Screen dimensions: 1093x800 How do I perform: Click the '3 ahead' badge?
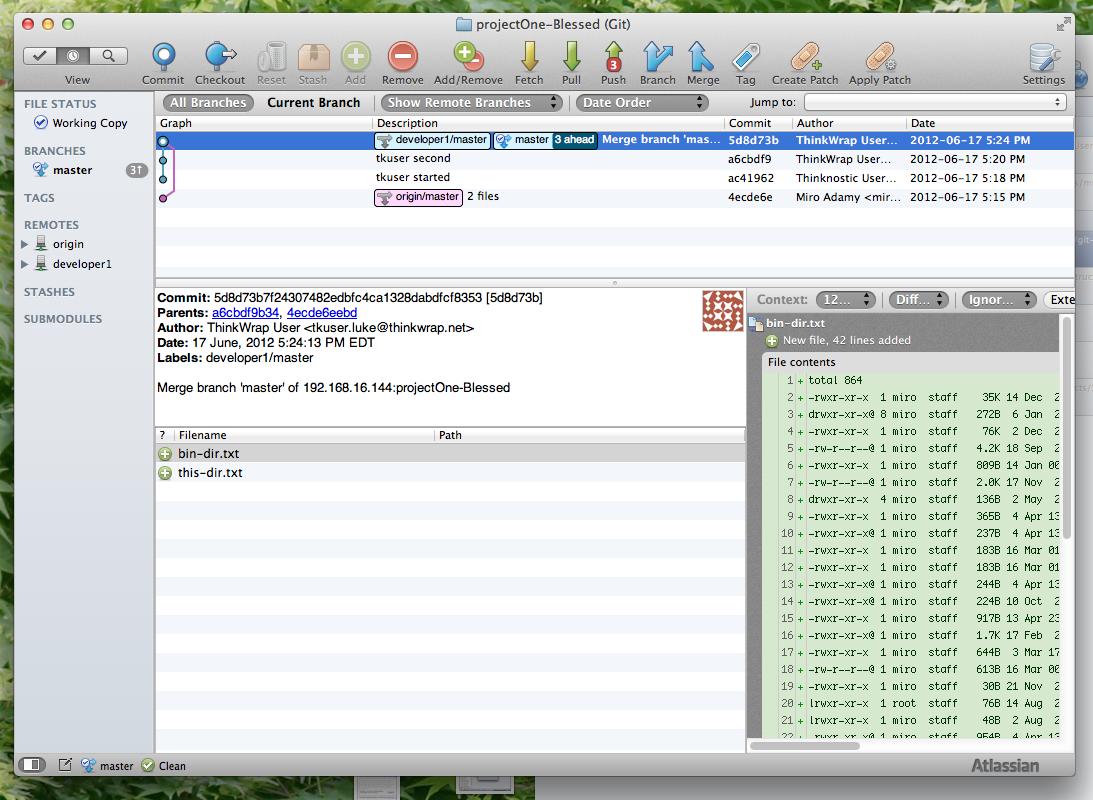click(575, 140)
